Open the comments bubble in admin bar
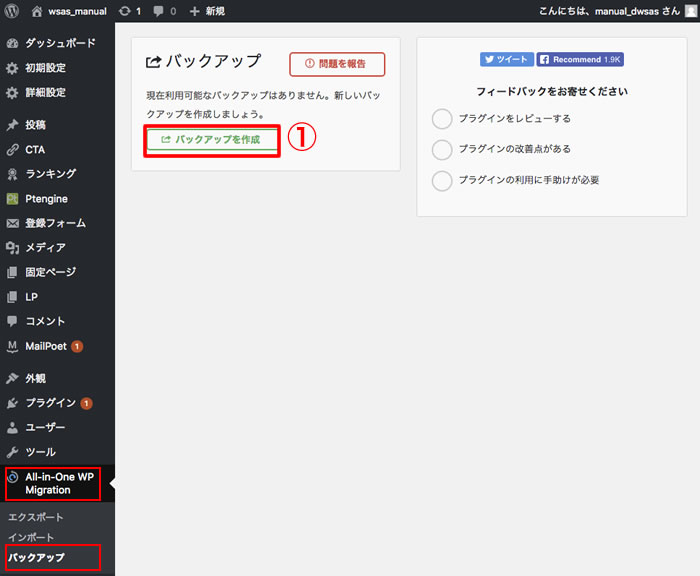The height and width of the screenshot is (576, 700). 164,11
